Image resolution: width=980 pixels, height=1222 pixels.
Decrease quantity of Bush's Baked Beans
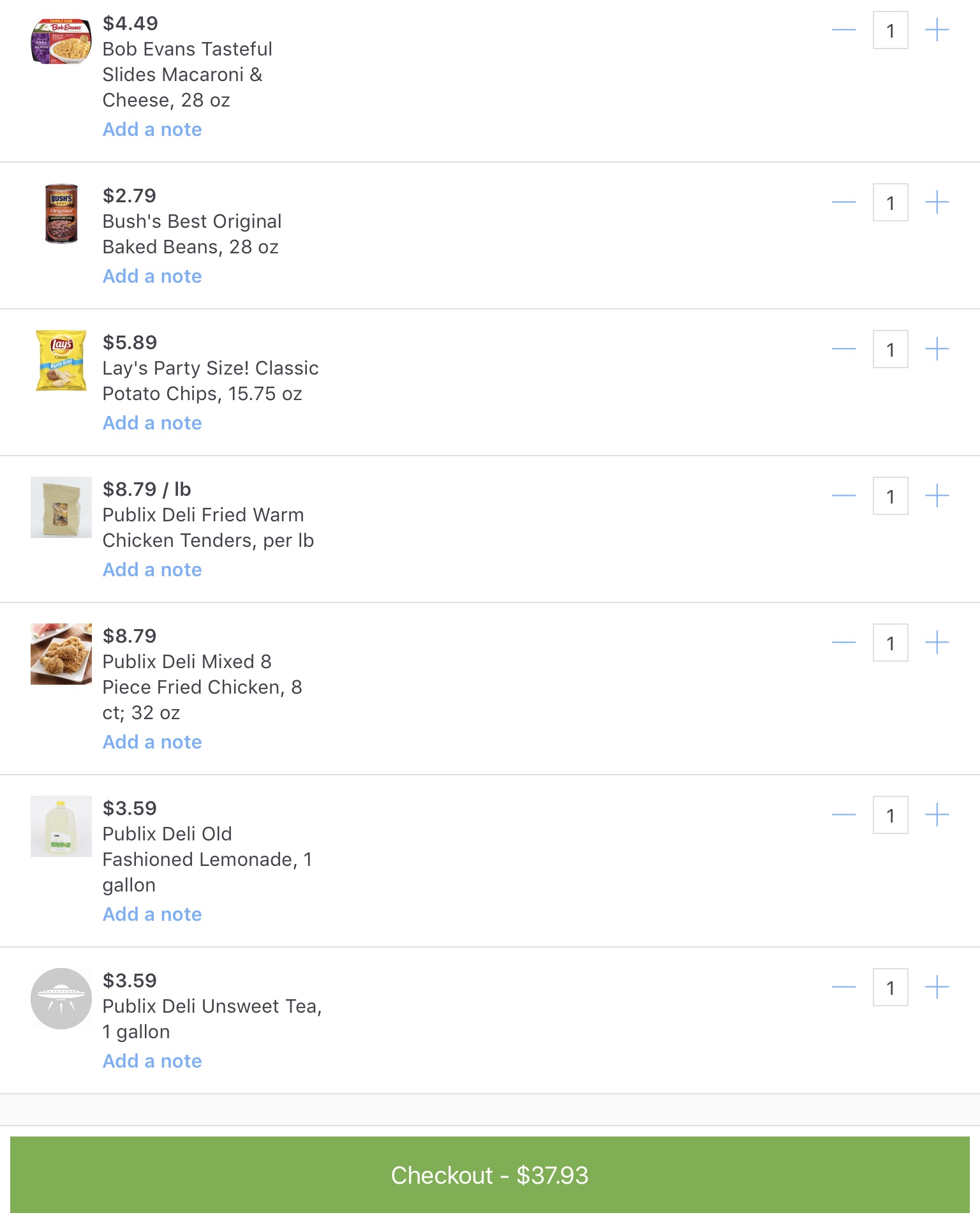843,202
